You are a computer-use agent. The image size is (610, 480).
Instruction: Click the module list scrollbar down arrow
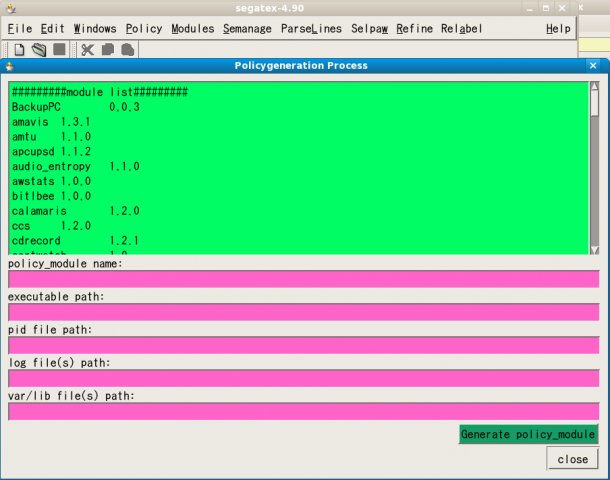[594, 250]
